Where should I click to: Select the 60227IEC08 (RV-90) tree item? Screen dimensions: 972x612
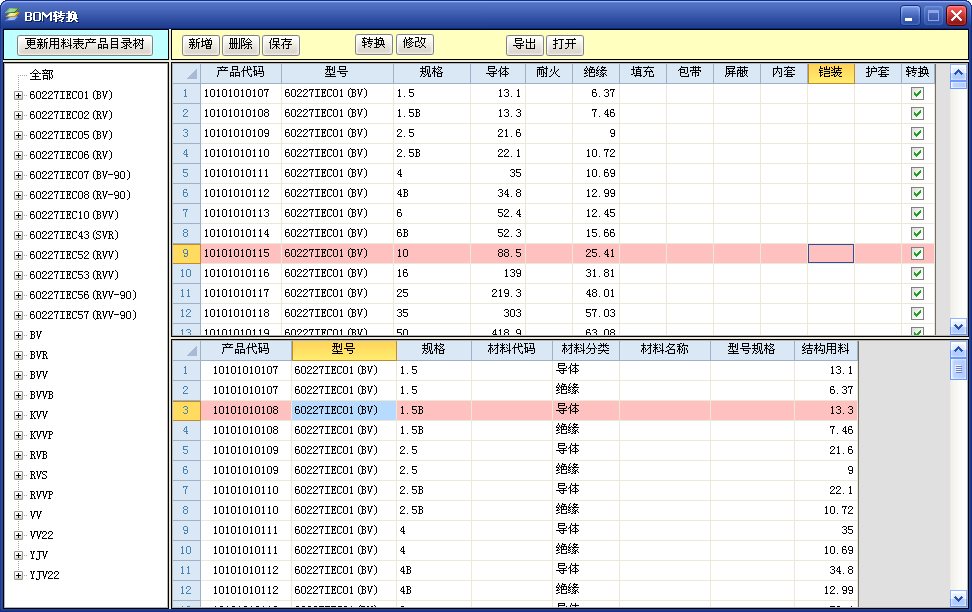(x=80, y=195)
